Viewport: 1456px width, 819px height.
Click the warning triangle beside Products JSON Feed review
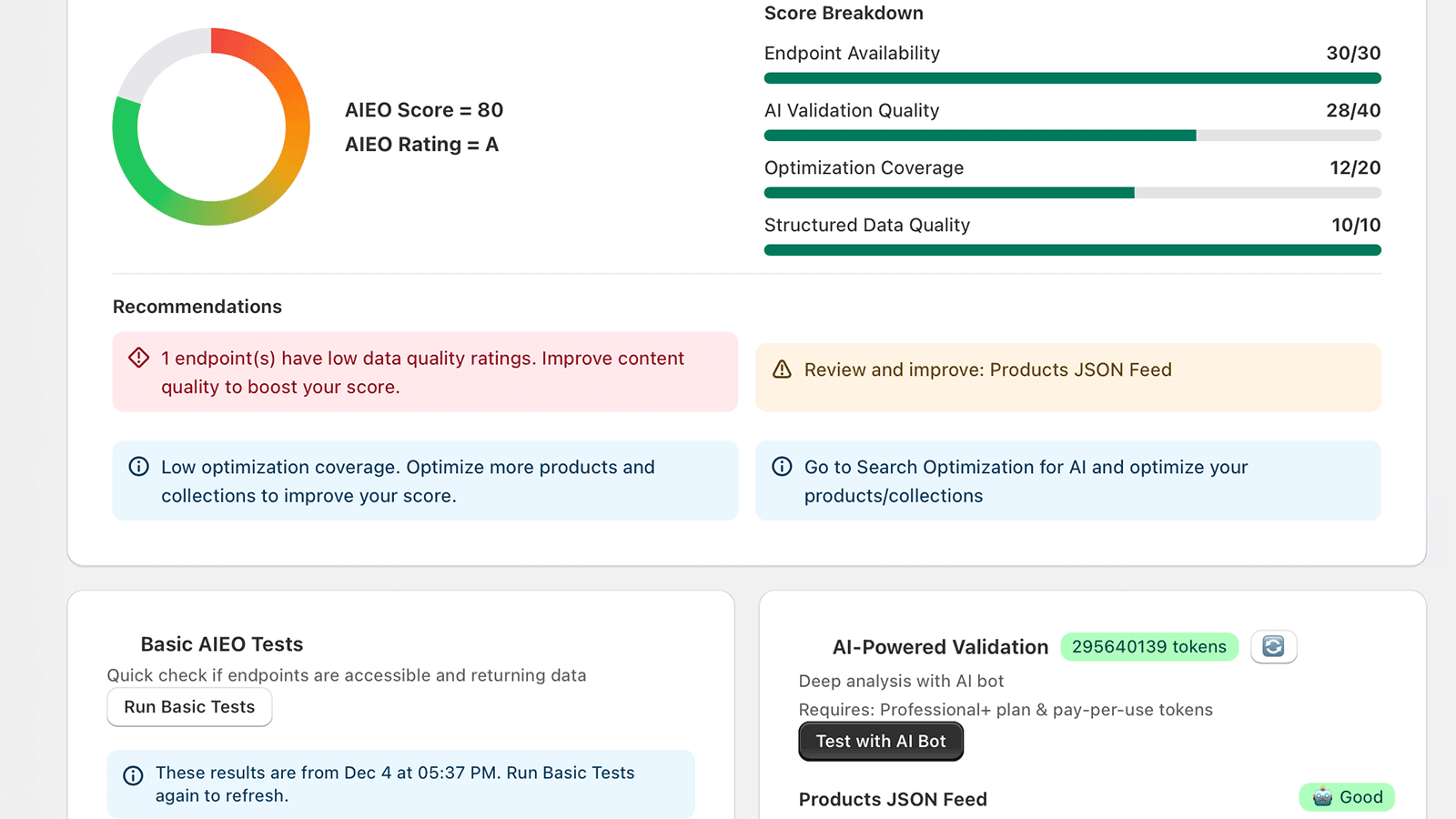(x=781, y=369)
